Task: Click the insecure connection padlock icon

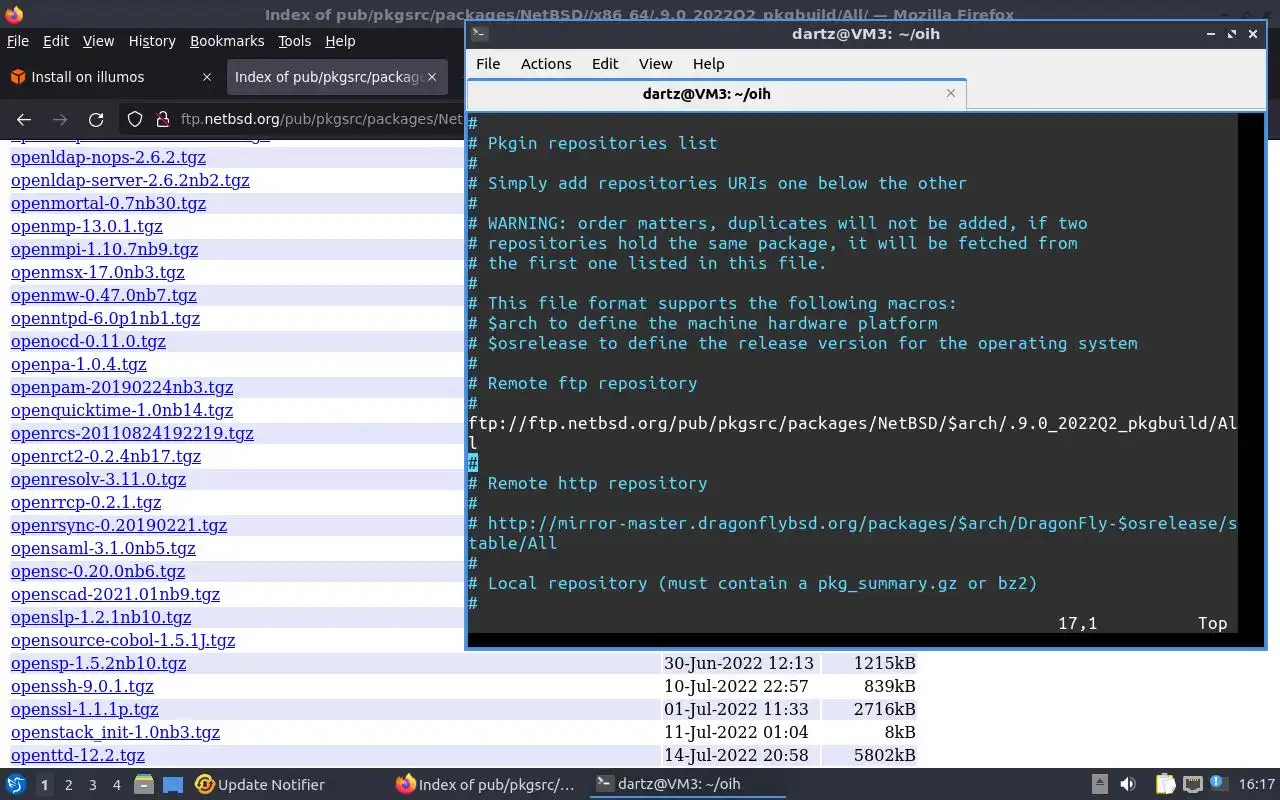Action: pos(162,119)
